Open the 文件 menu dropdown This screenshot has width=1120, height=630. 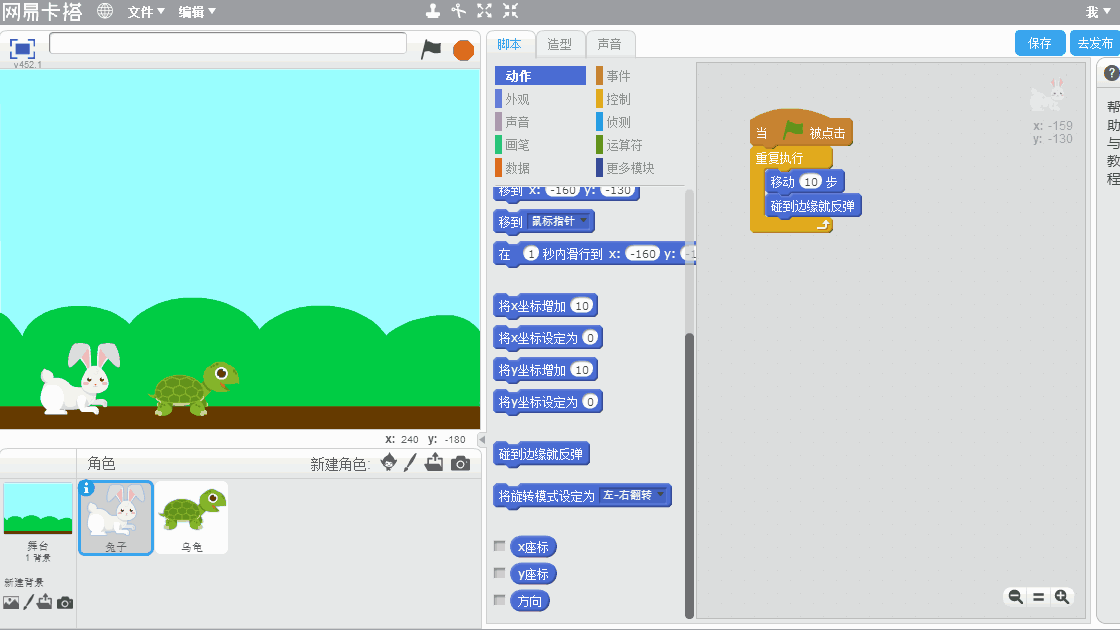coord(145,12)
